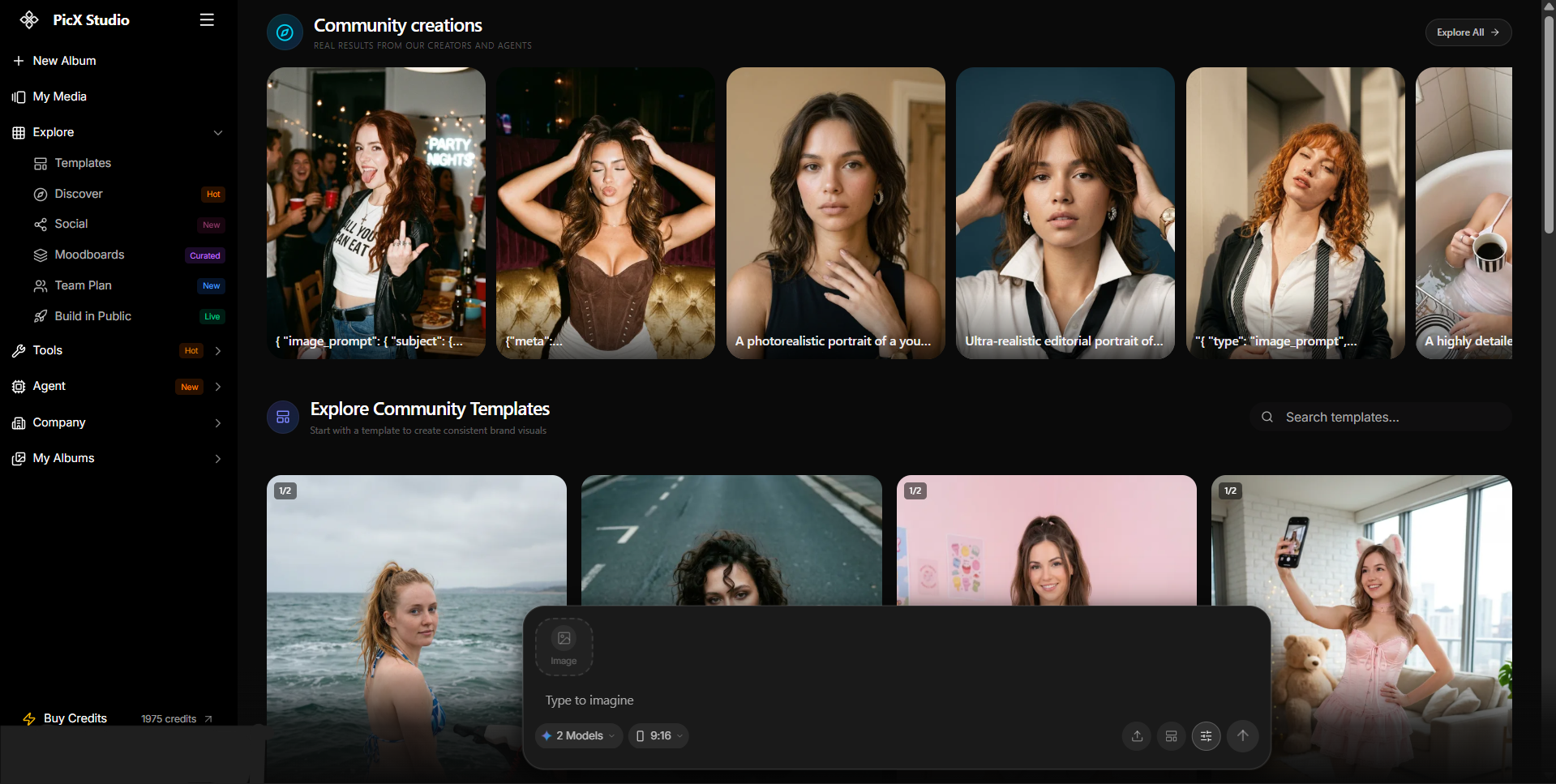Expand the Company section chevron
Image resolution: width=1556 pixels, height=784 pixels.
tap(218, 423)
